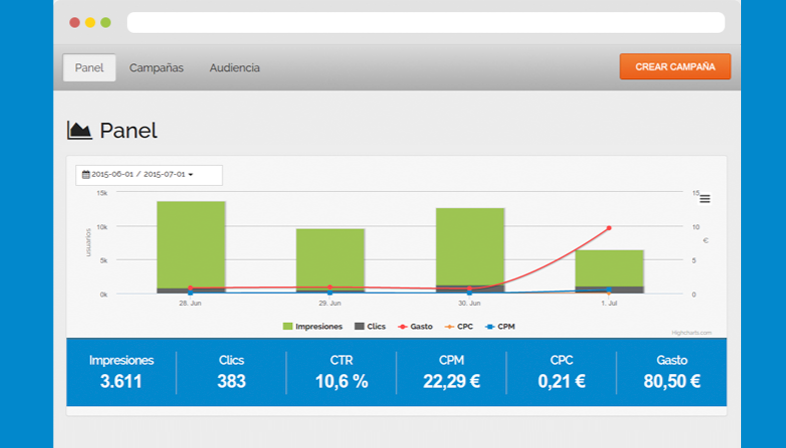Toggle Gasto series in legend
The image size is (786, 448).
point(416,326)
